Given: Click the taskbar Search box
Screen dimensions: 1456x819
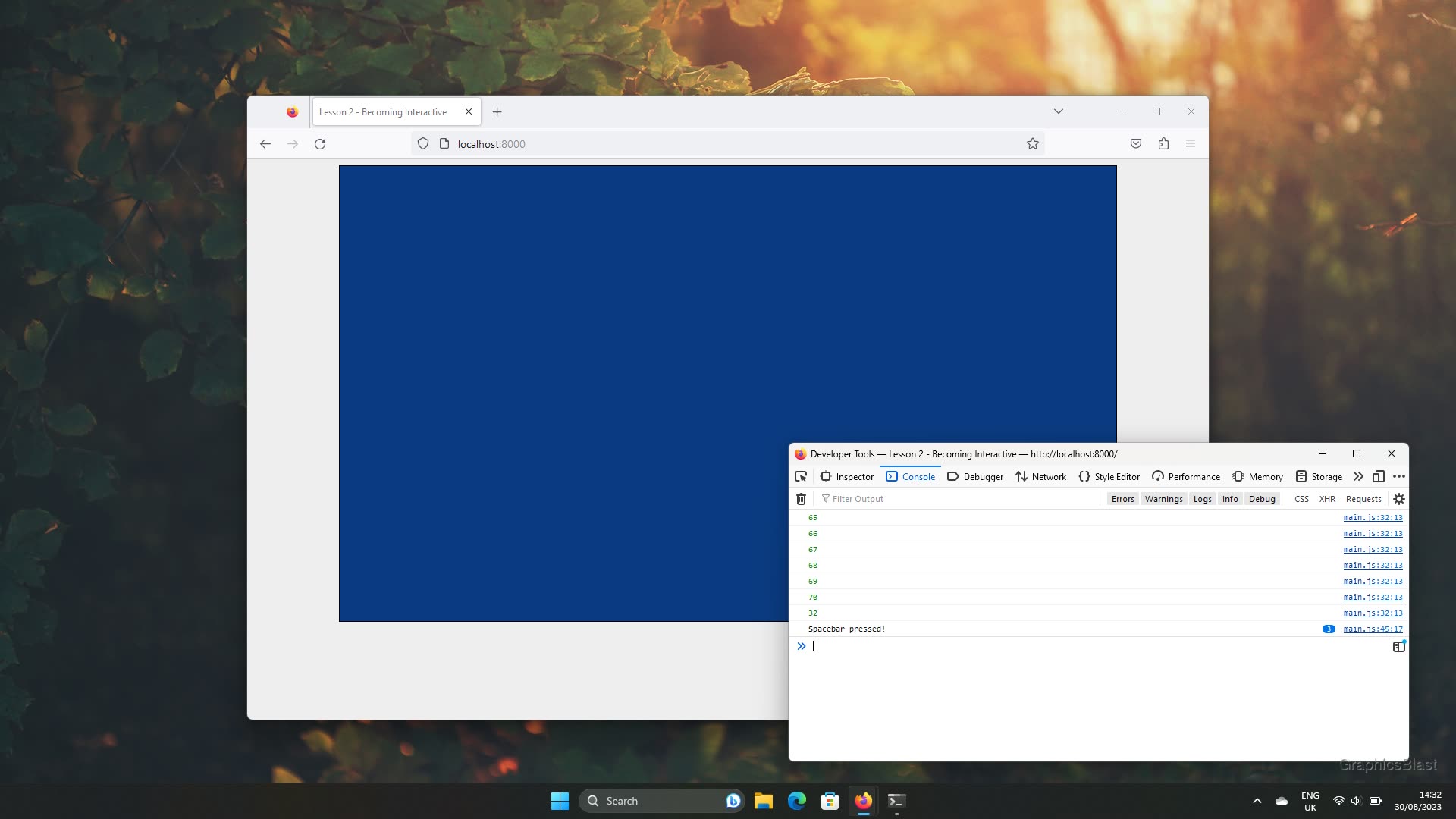Looking at the screenshot, I should click(662, 801).
